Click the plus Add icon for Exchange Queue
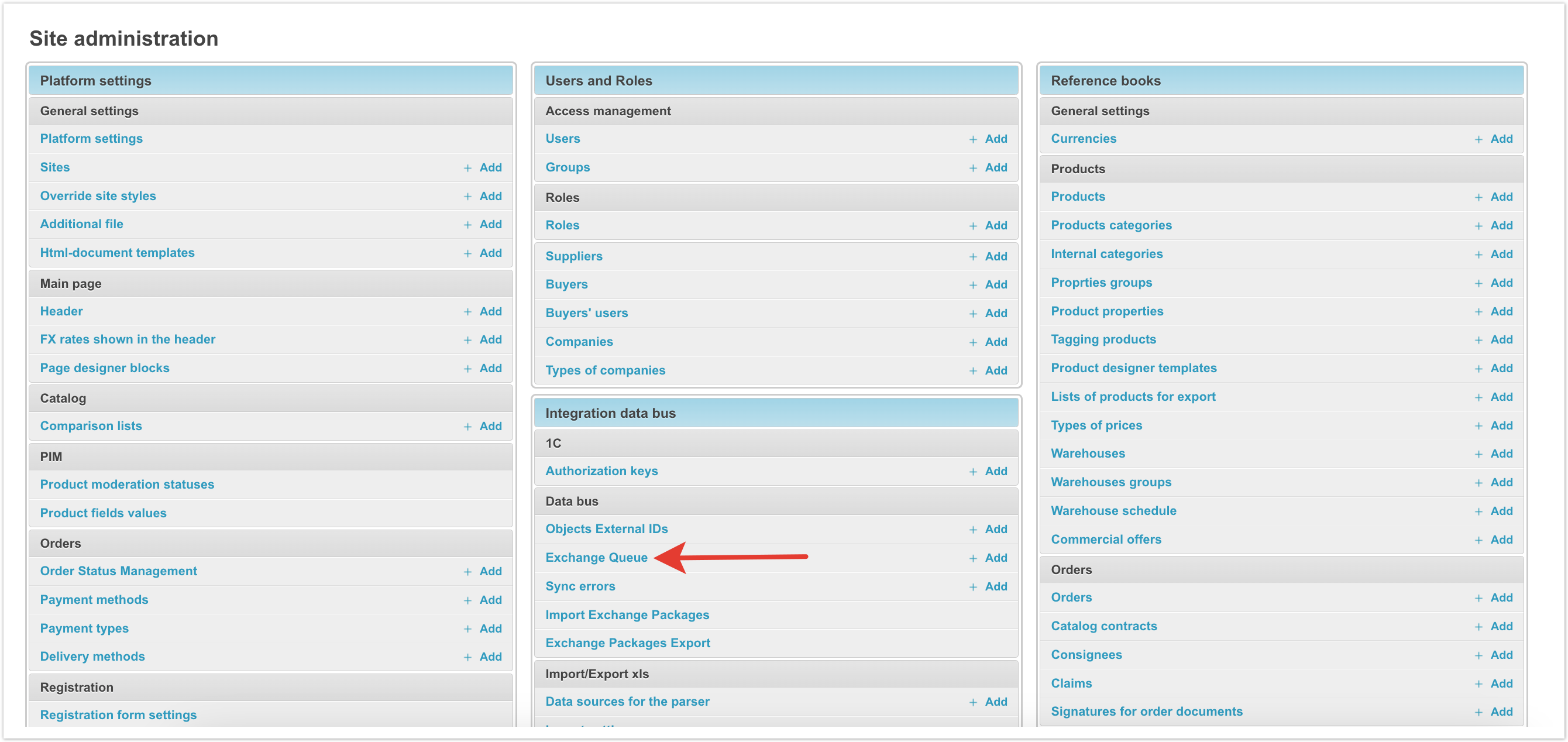 point(973,558)
